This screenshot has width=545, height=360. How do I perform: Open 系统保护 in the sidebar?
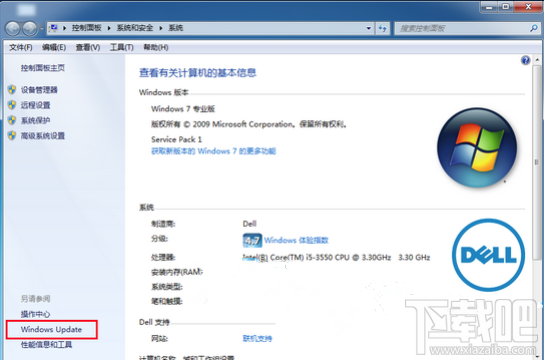pyautogui.click(x=35, y=121)
